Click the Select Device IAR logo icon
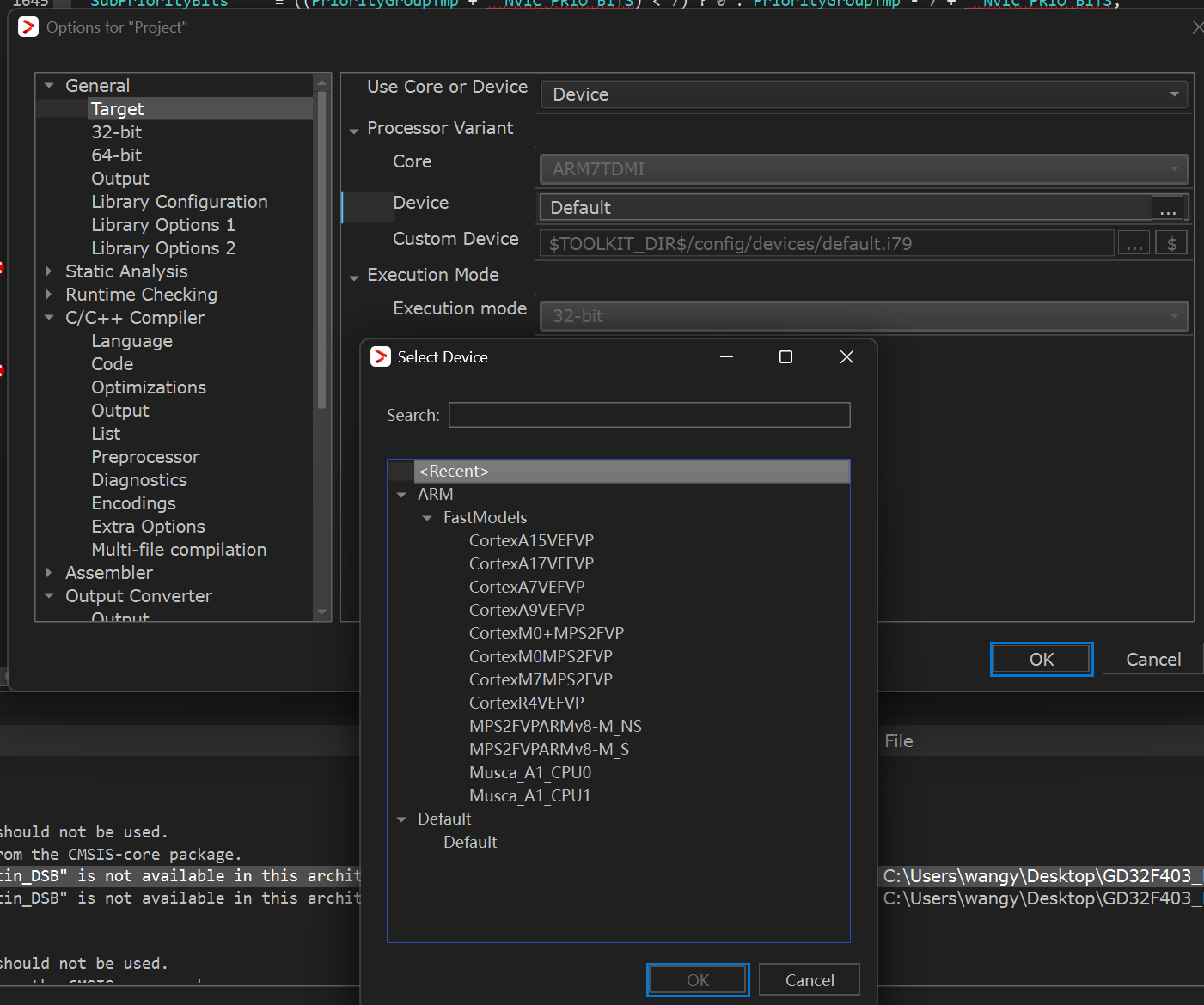 coord(381,356)
